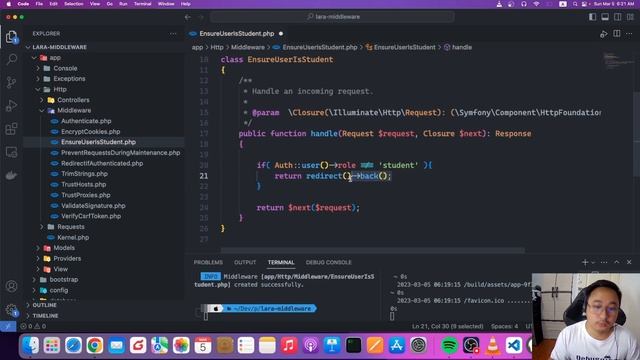Close the terminal panel
This screenshot has width=640, height=360.
[x=629, y=262]
